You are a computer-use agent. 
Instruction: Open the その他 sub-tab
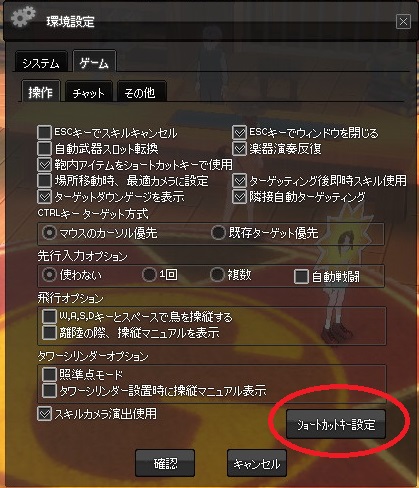141,92
